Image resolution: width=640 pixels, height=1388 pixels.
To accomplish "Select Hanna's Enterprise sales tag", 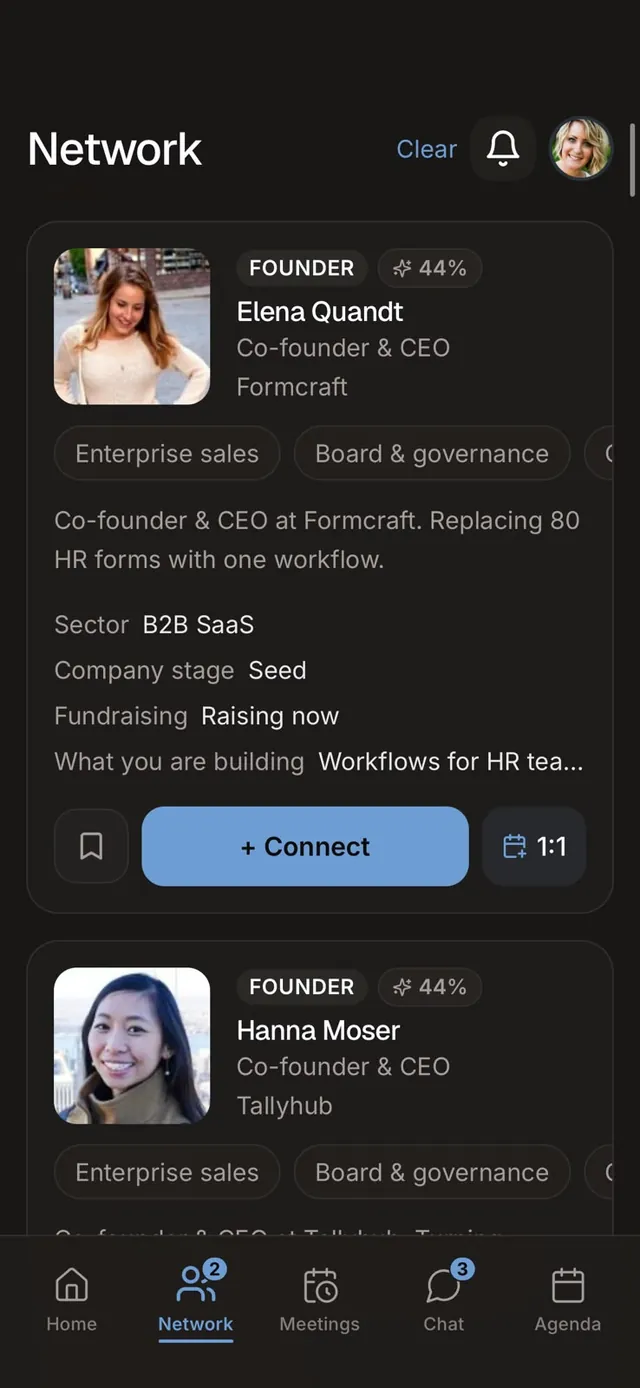I will coord(167,1172).
